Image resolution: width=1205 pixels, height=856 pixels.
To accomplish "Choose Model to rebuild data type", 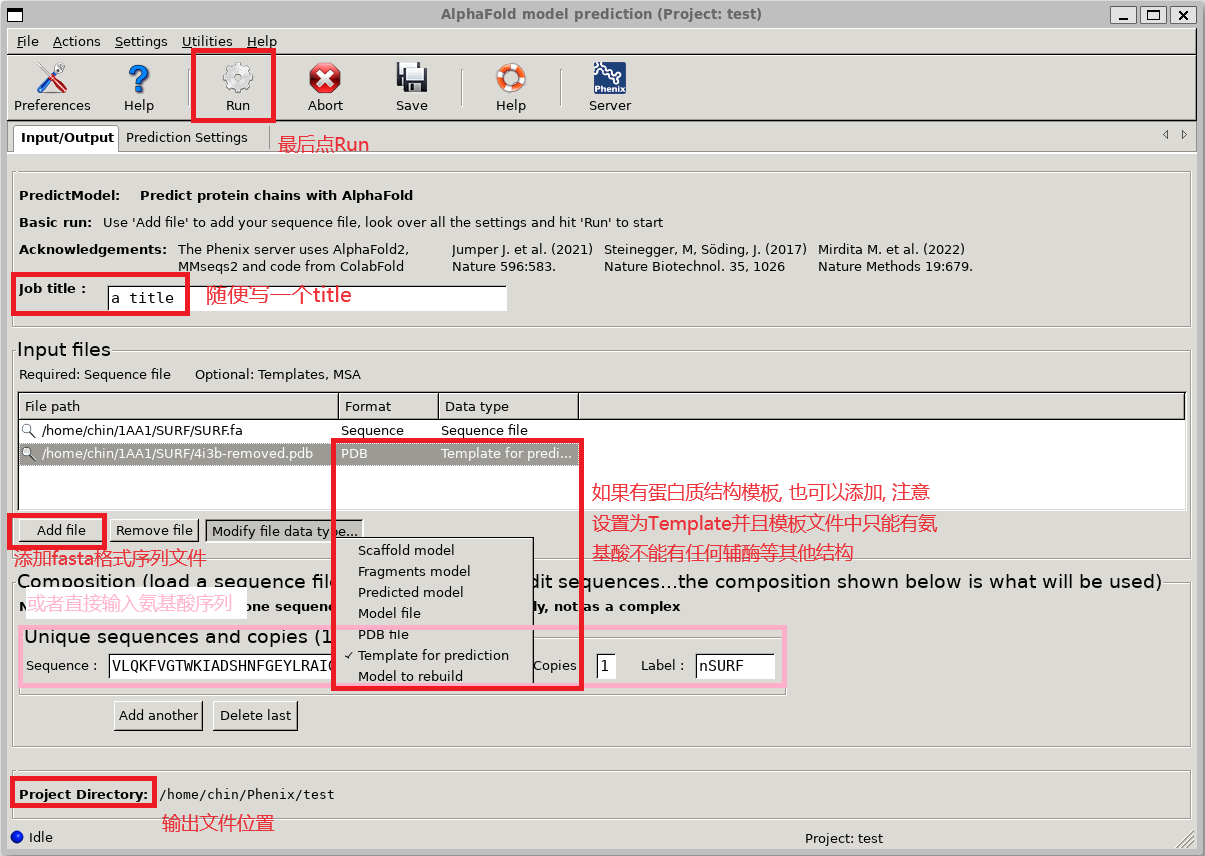I will (410, 676).
